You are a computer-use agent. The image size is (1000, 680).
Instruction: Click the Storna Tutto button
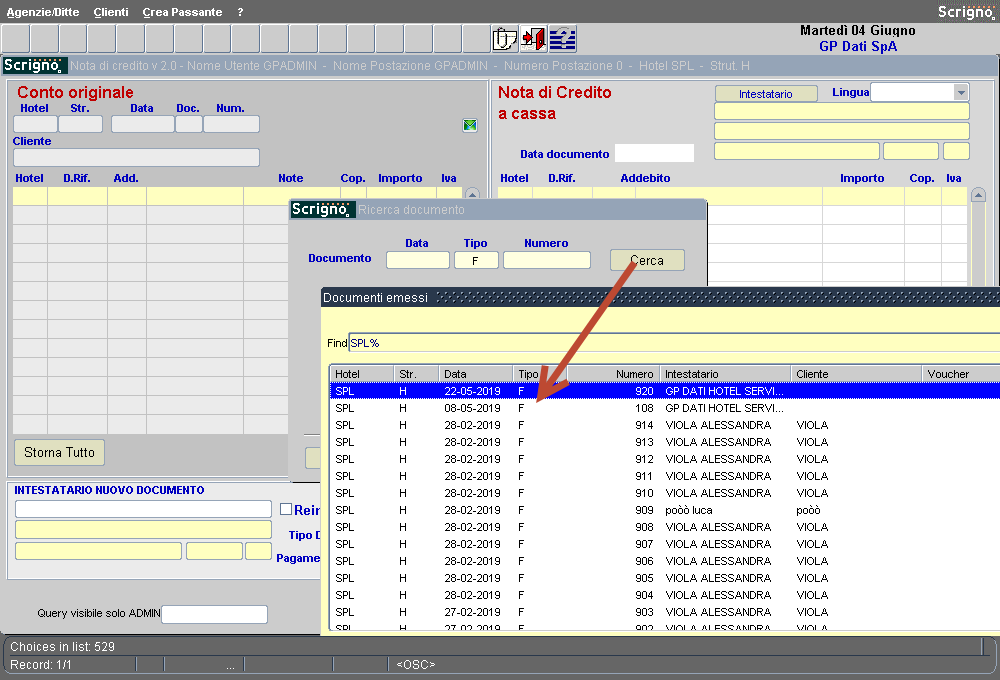58,452
